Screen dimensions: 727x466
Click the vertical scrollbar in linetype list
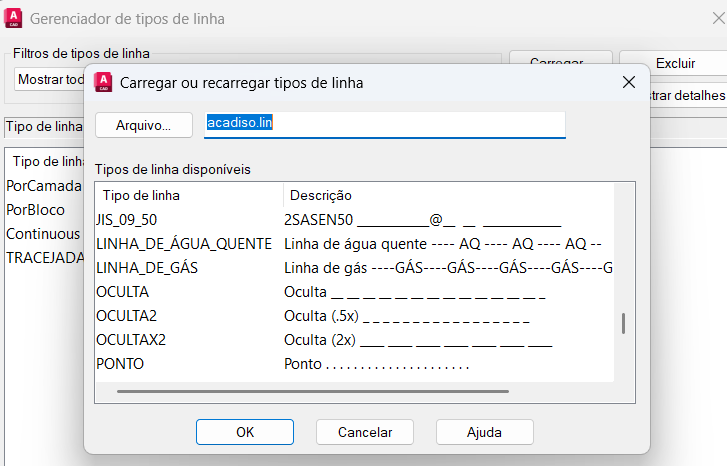pos(623,323)
